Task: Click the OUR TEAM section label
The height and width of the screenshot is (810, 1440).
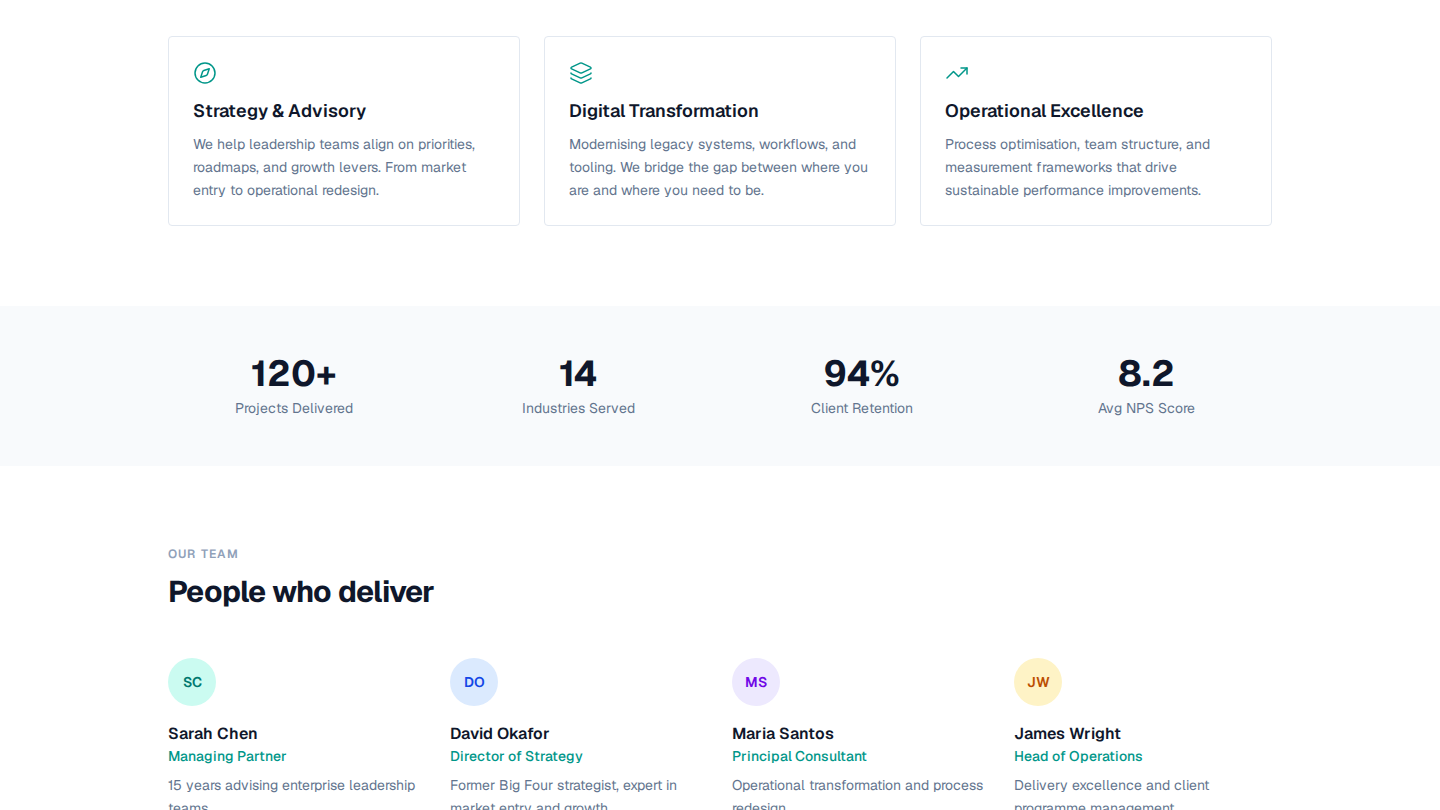Action: [x=203, y=553]
